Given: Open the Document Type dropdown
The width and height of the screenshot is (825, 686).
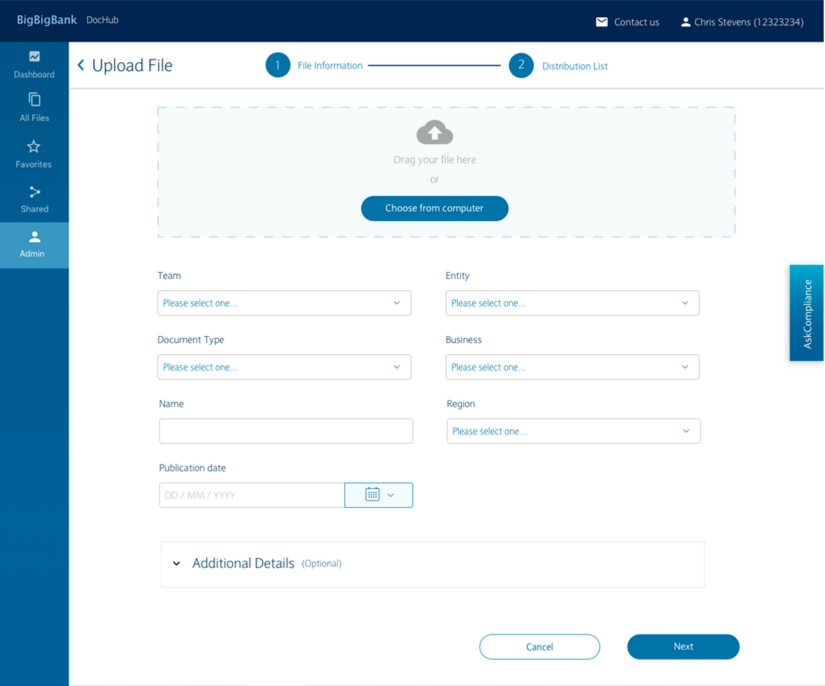Looking at the screenshot, I should [x=284, y=367].
